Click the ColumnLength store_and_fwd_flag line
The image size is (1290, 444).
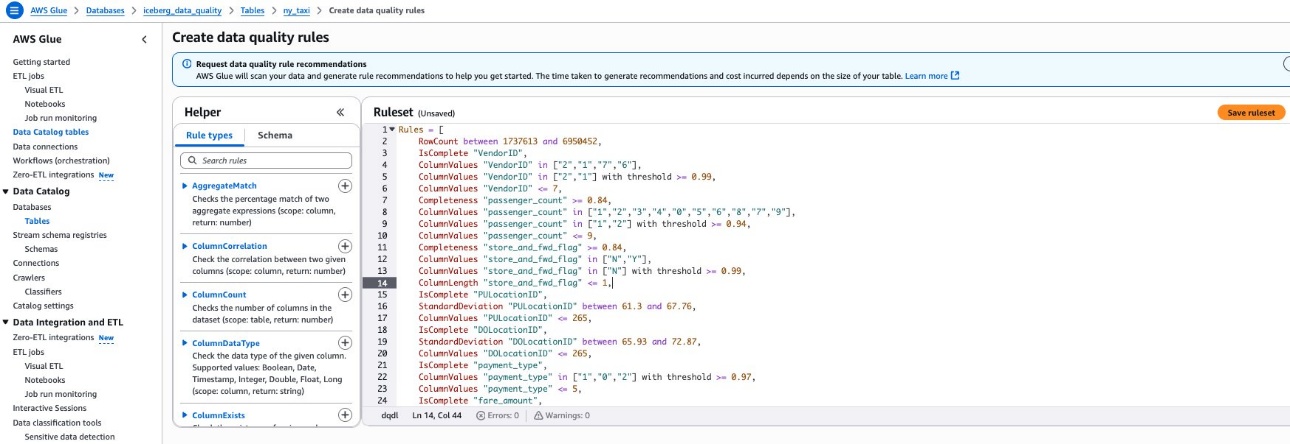(514, 283)
